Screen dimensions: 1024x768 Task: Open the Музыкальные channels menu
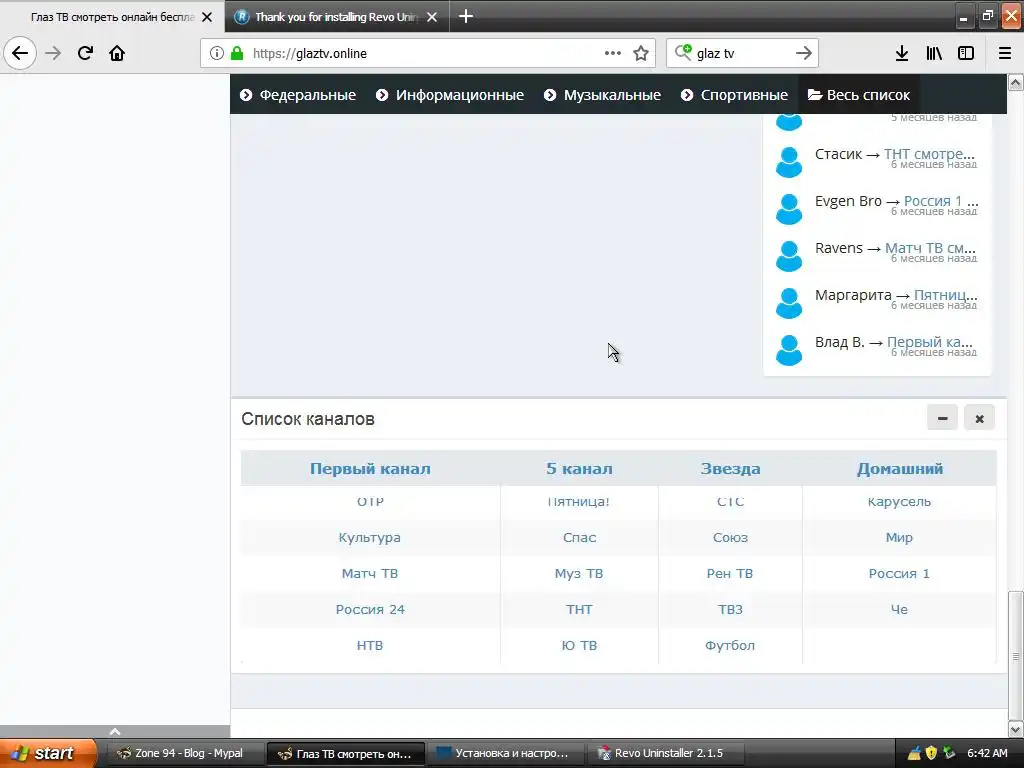pyautogui.click(x=603, y=95)
